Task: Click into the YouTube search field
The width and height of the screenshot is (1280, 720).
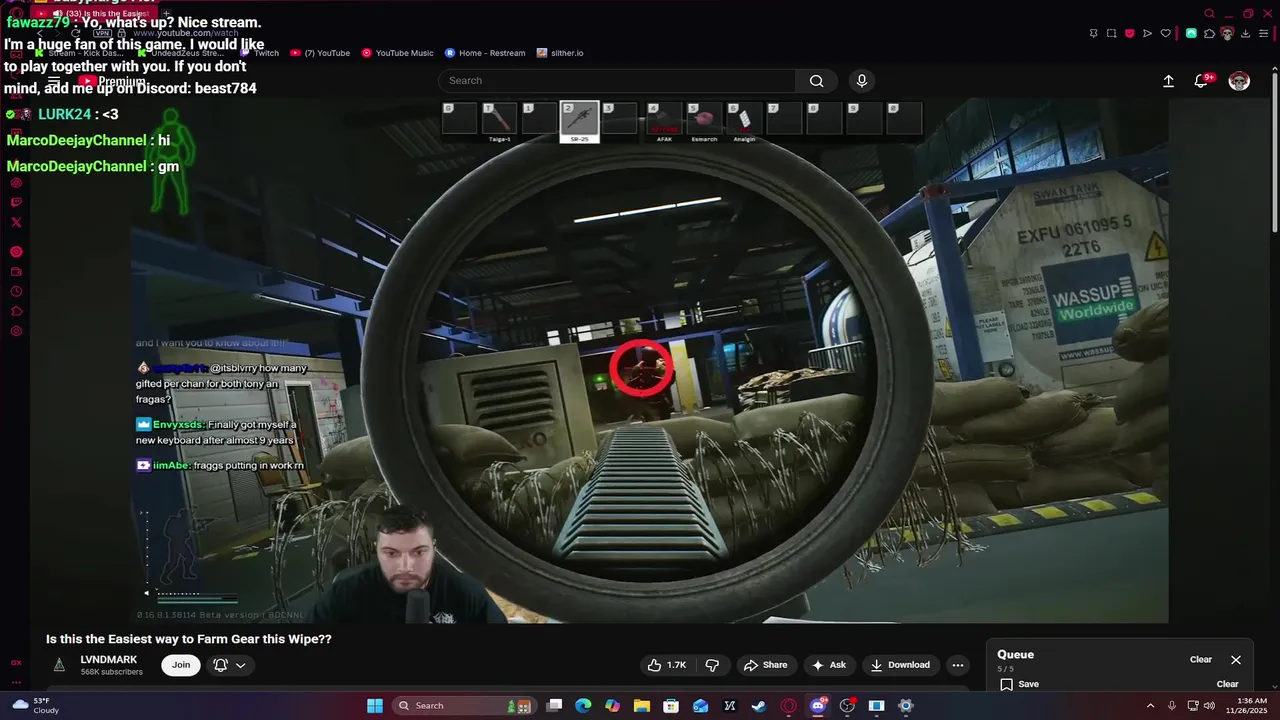Action: click(x=616, y=81)
